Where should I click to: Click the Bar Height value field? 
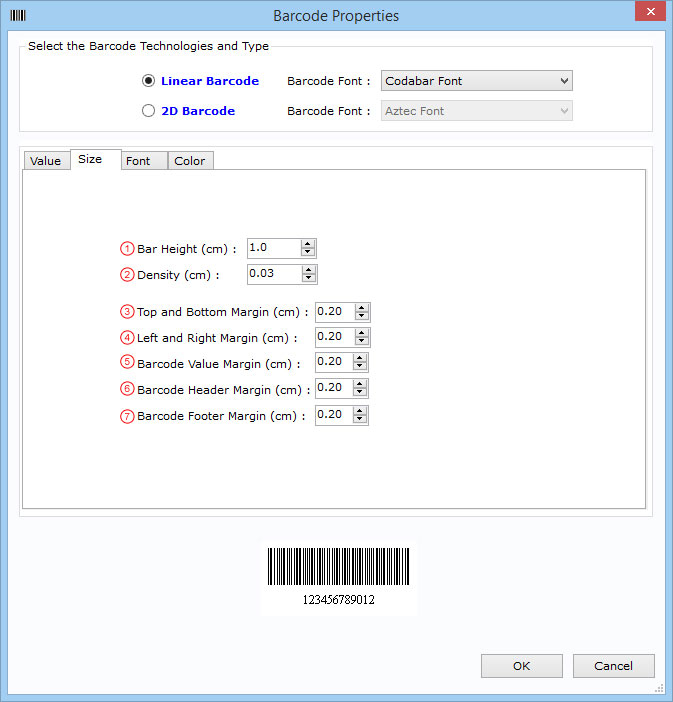274,248
